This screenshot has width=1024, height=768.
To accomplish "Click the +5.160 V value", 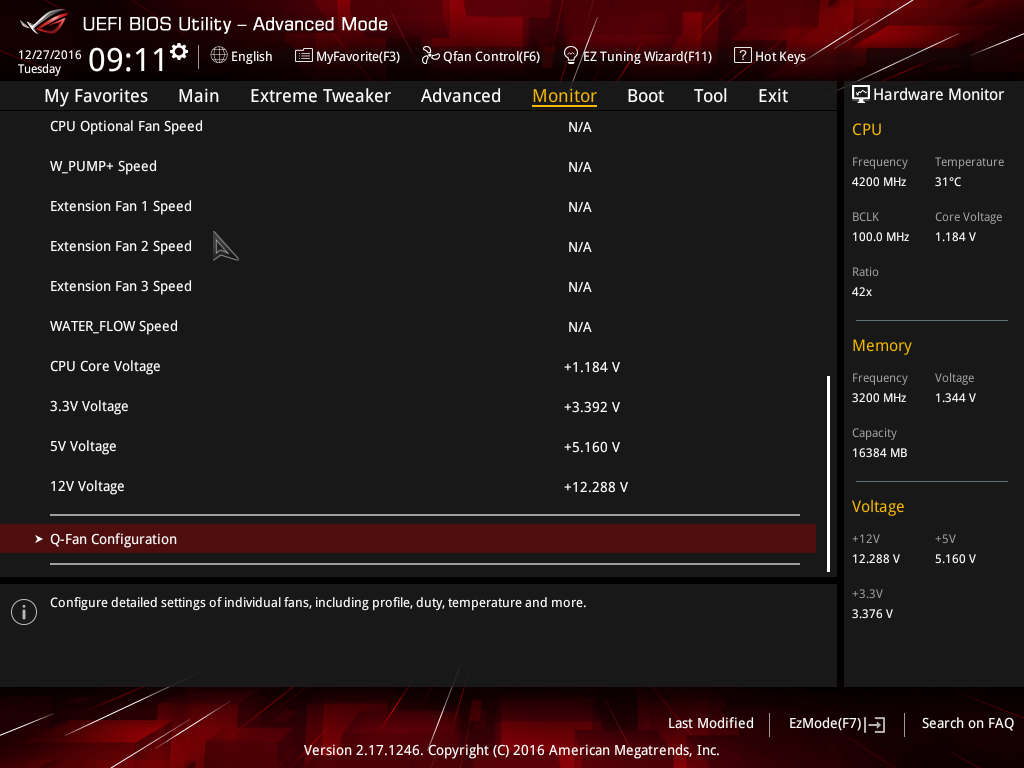I will (x=592, y=447).
